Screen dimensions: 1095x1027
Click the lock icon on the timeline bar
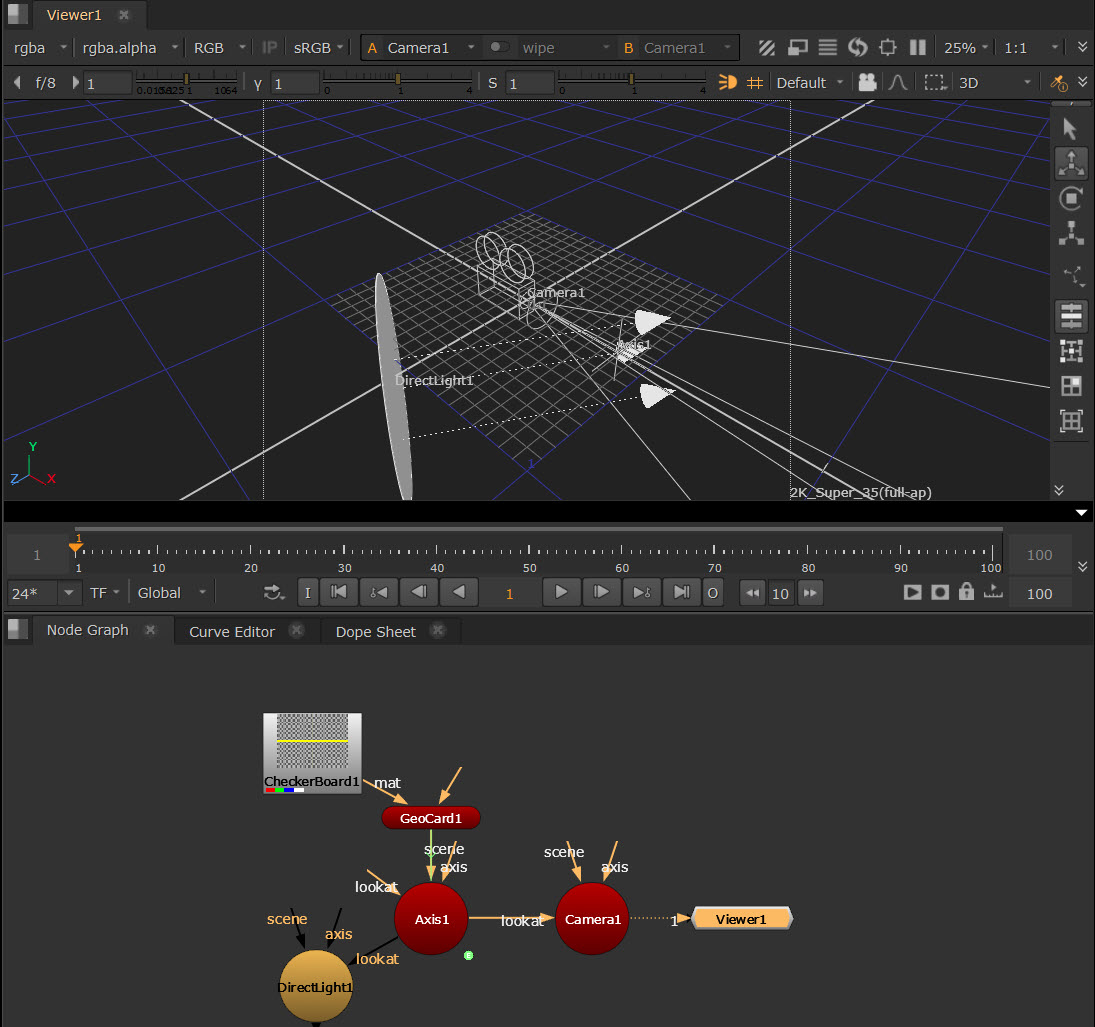coord(965,592)
